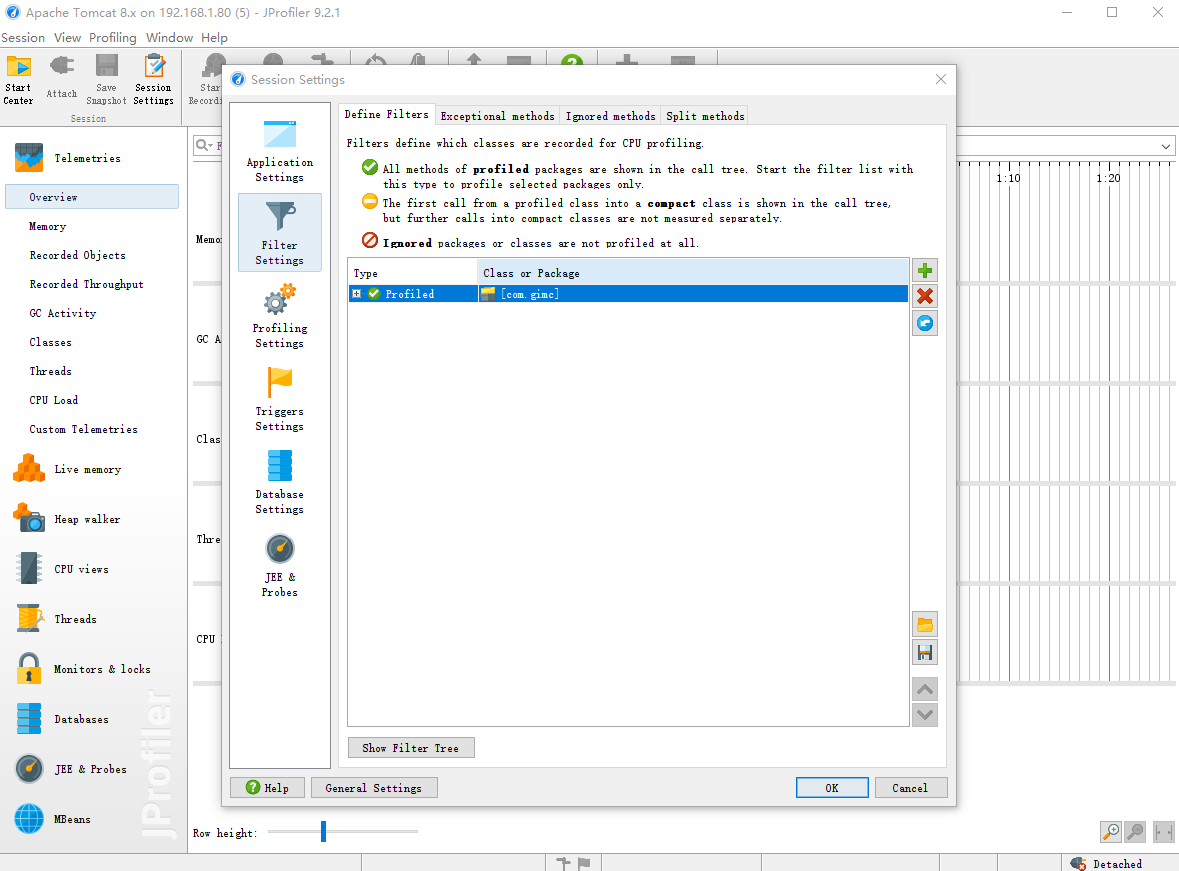The height and width of the screenshot is (871, 1179).
Task: Move filter down with arrow button
Action: [925, 715]
